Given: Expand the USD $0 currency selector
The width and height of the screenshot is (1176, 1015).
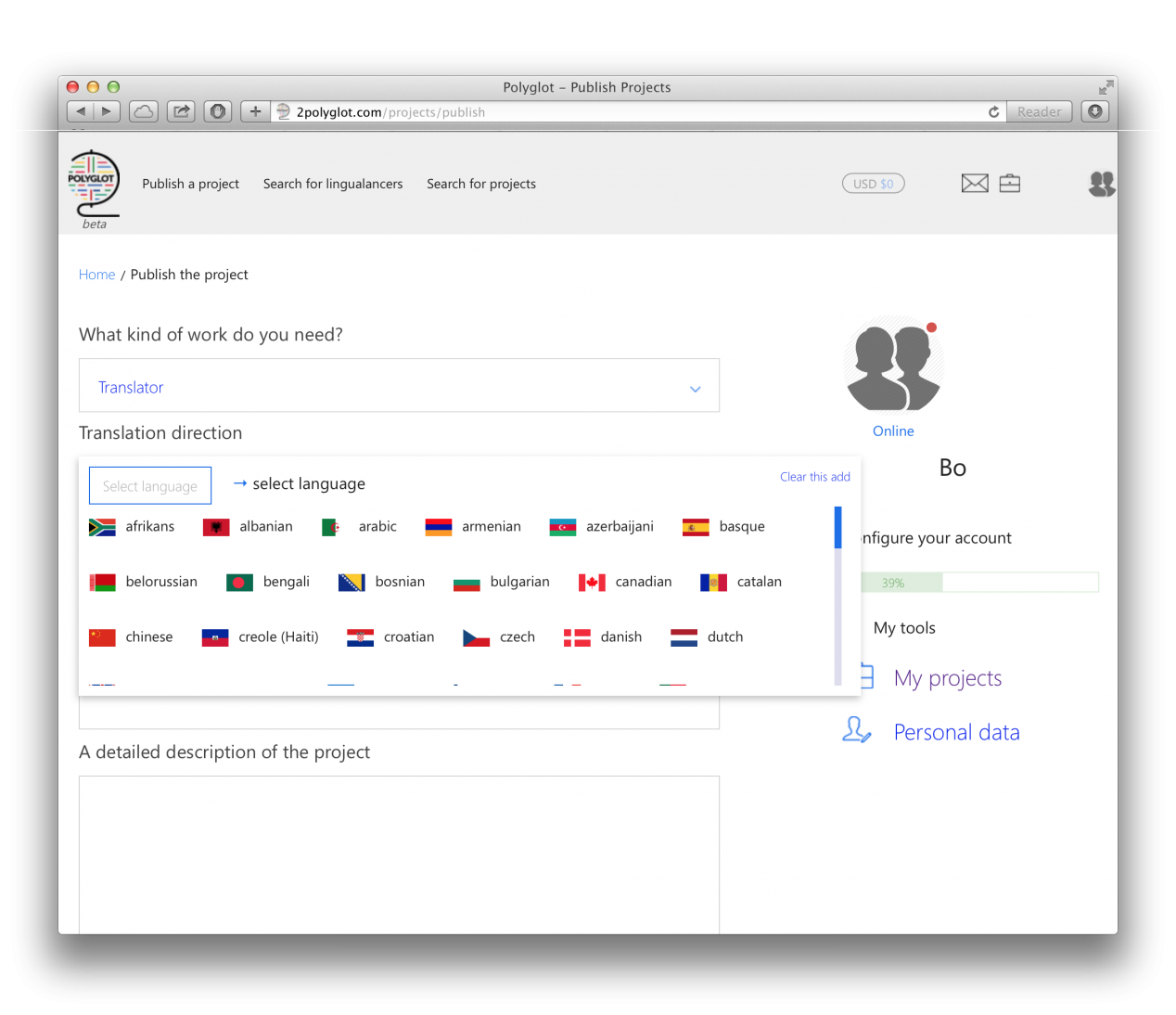Looking at the screenshot, I should pyautogui.click(x=873, y=183).
